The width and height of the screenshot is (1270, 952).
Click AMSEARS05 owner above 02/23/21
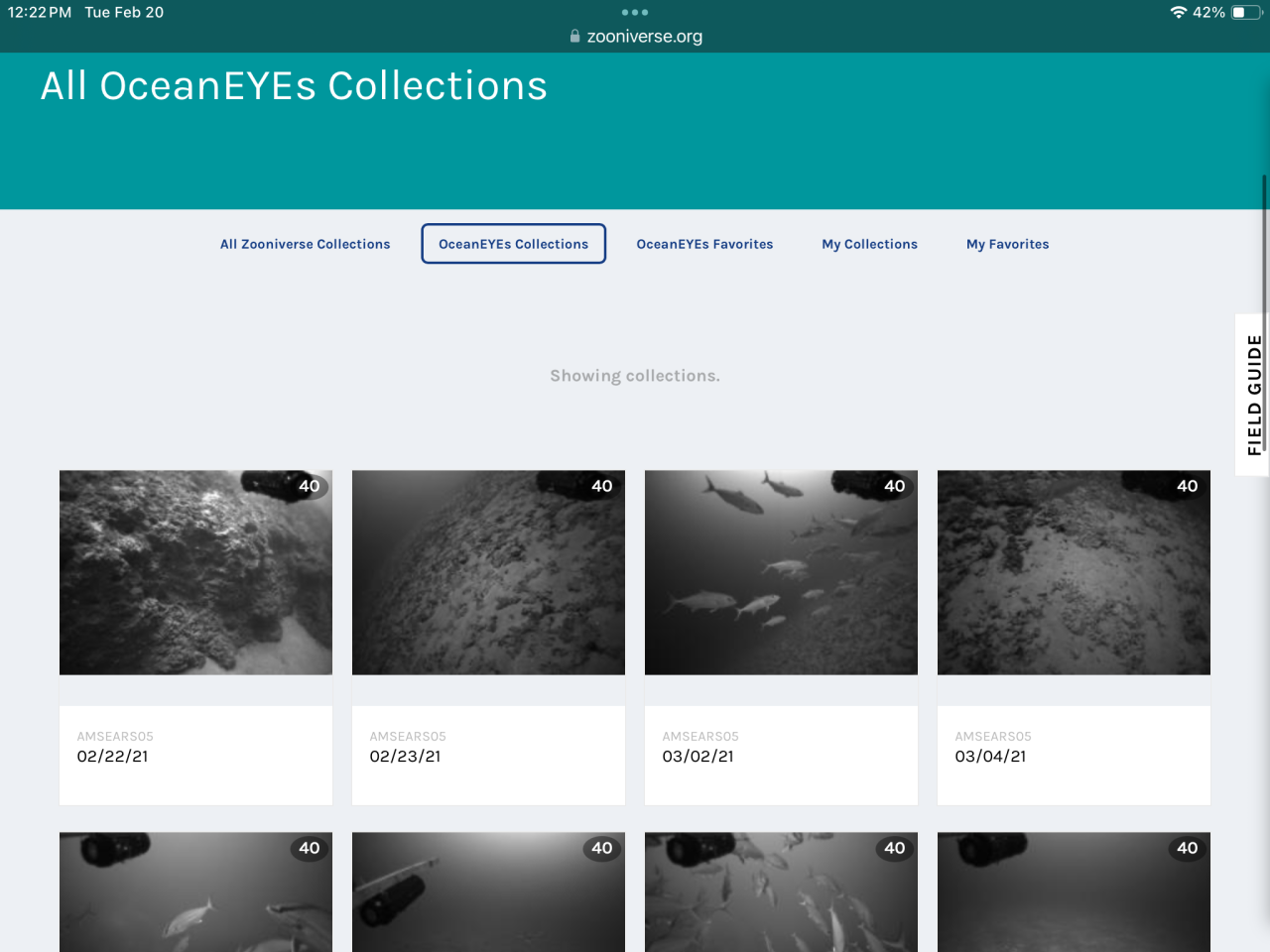point(408,737)
